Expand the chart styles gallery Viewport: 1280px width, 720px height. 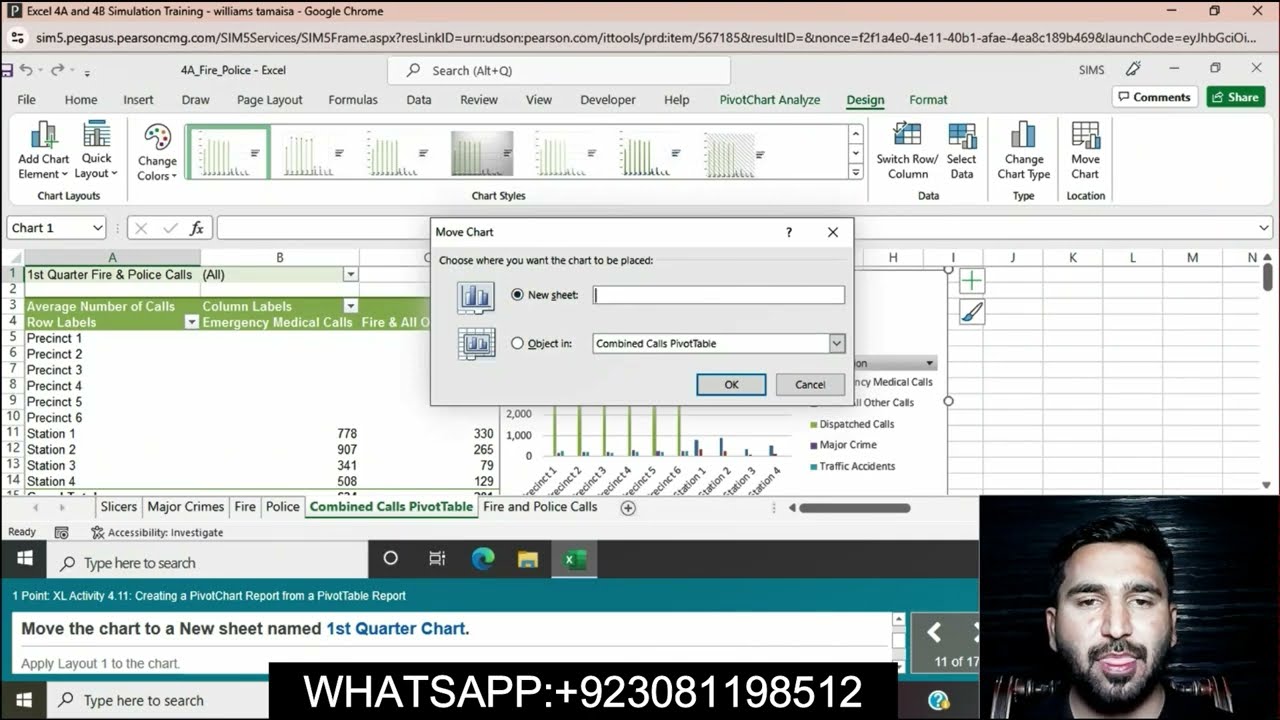(x=856, y=172)
